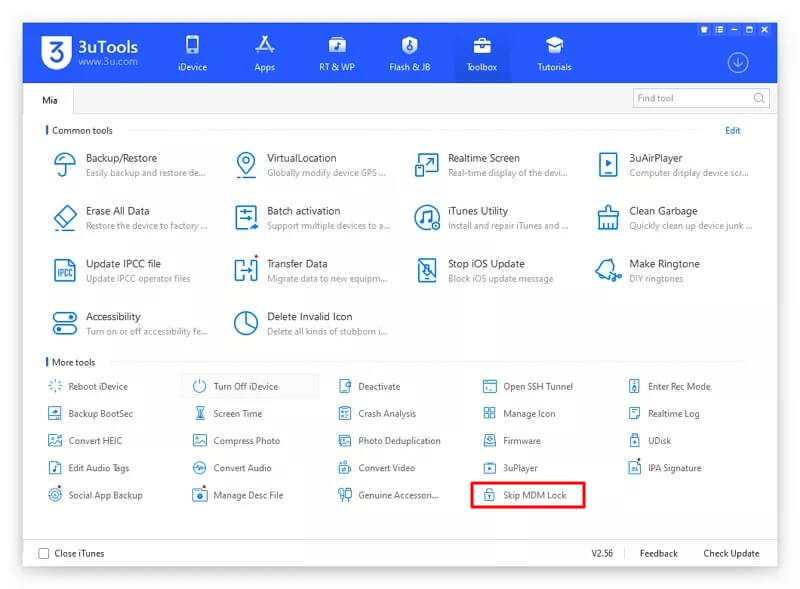Viewport: 800px width, 589px height.
Task: Switch to the iDevice tab
Action: click(x=192, y=53)
